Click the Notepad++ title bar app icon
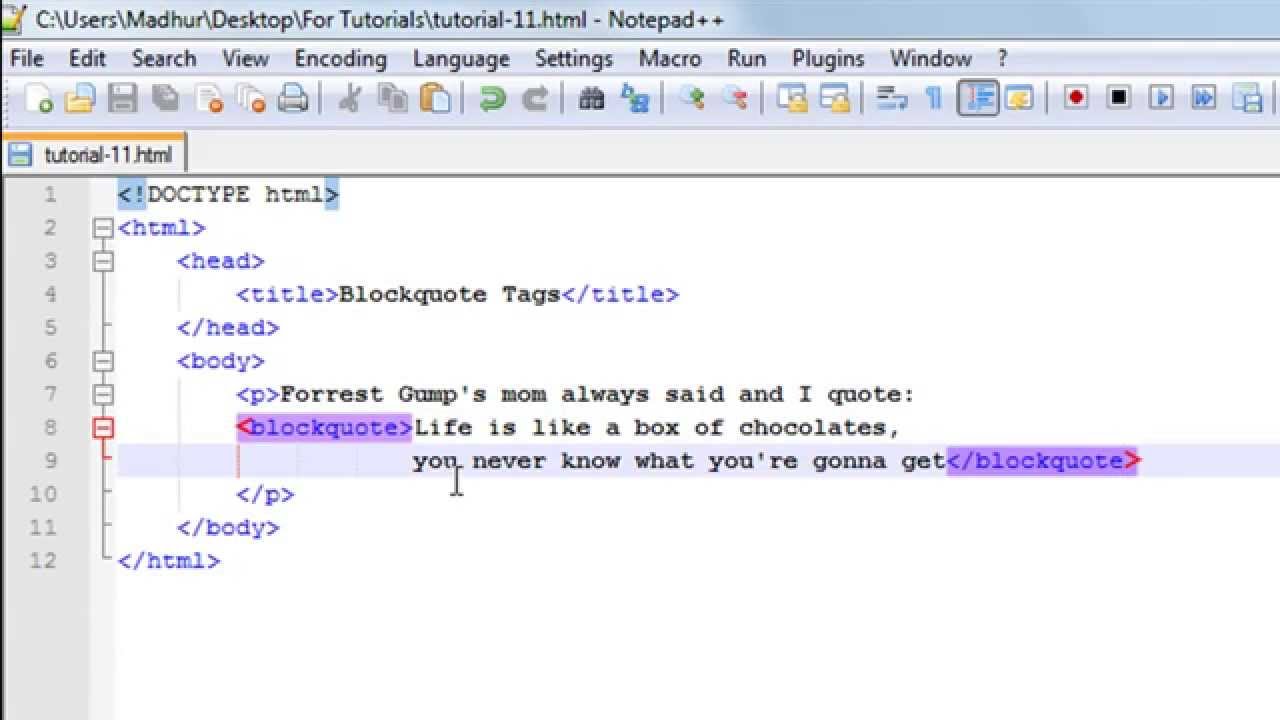 tap(14, 18)
